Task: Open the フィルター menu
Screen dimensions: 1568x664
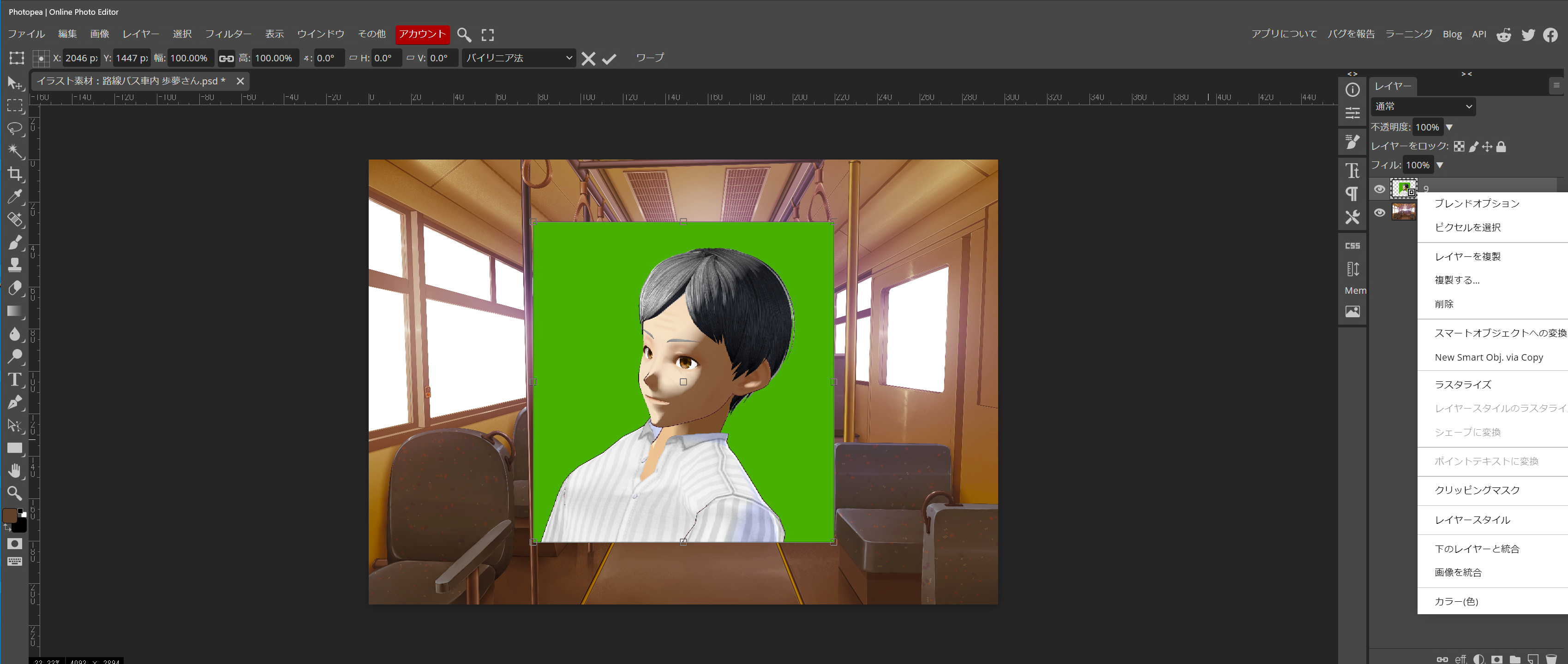Action: (227, 34)
